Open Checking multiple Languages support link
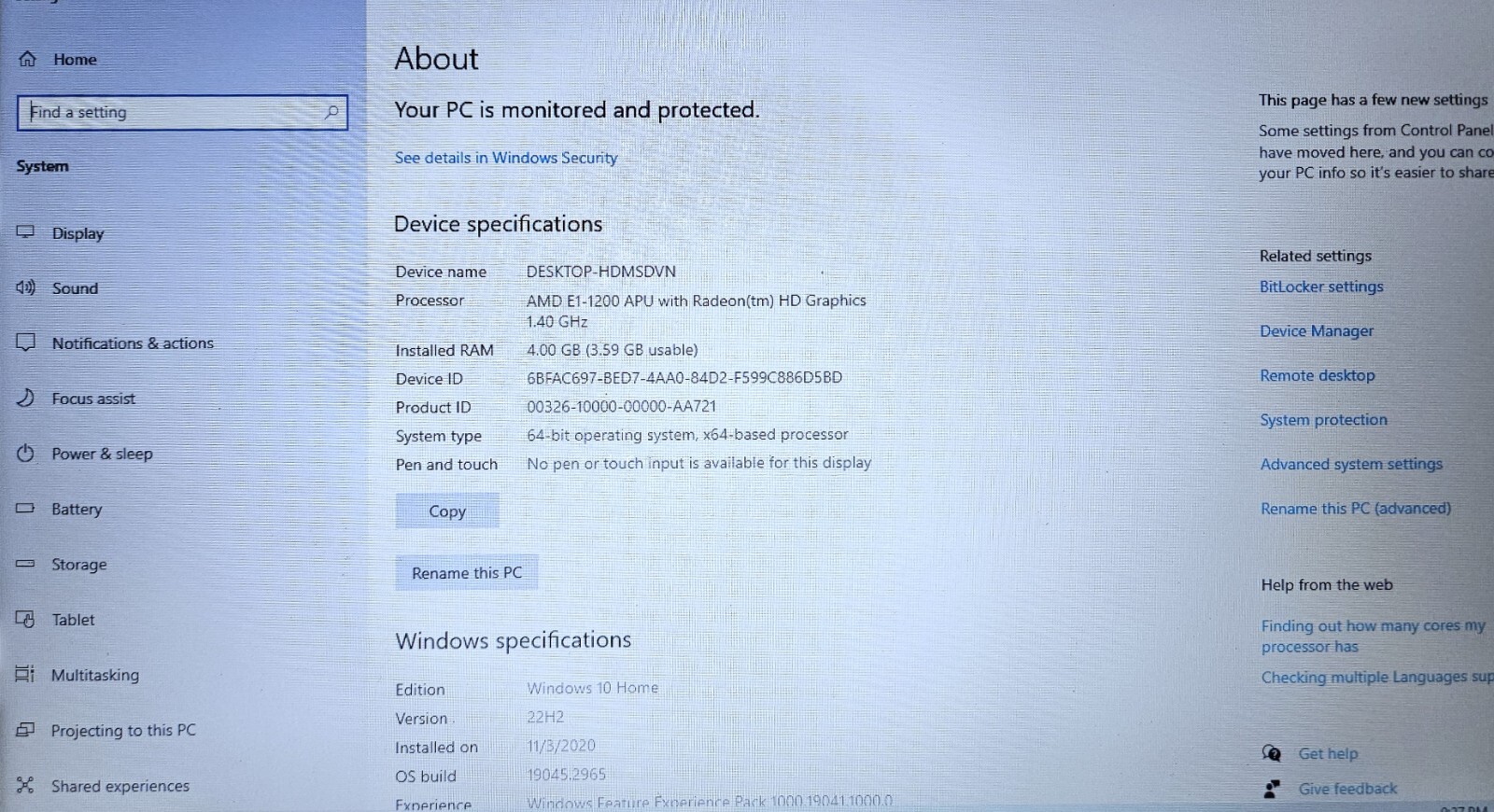This screenshot has width=1494, height=812. coord(1377,677)
